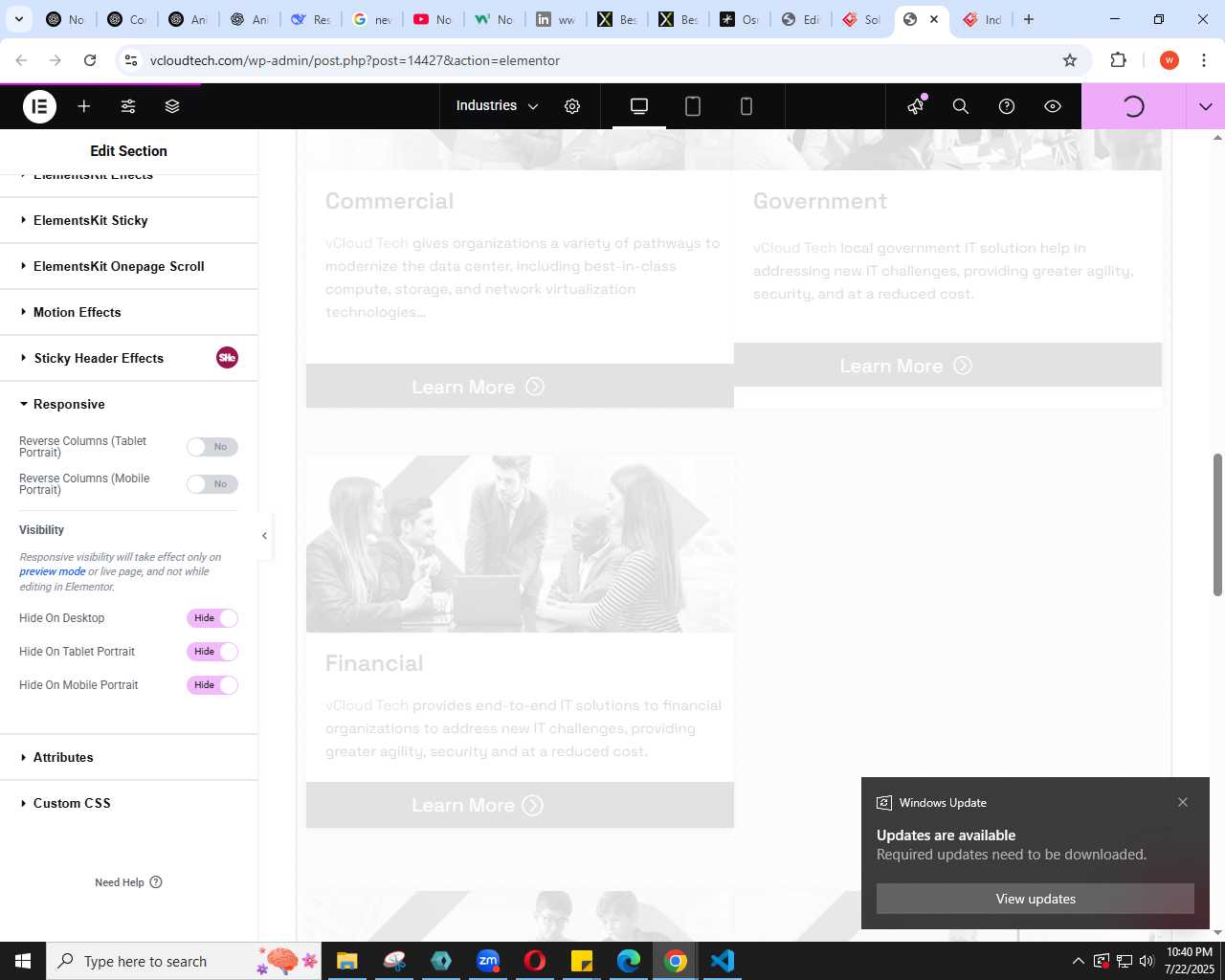Open Site Settings sliders icon
Viewport: 1225px width, 980px height.
click(x=128, y=106)
